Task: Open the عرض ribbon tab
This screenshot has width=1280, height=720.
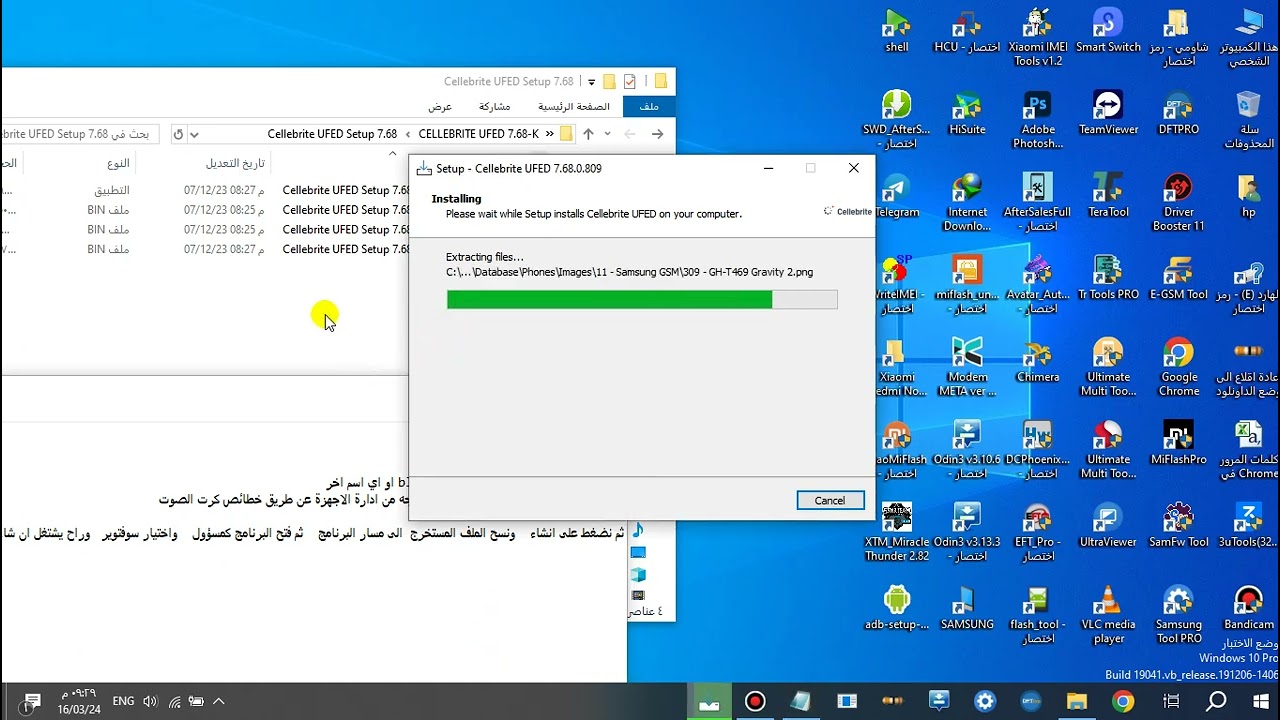Action: coord(440,106)
